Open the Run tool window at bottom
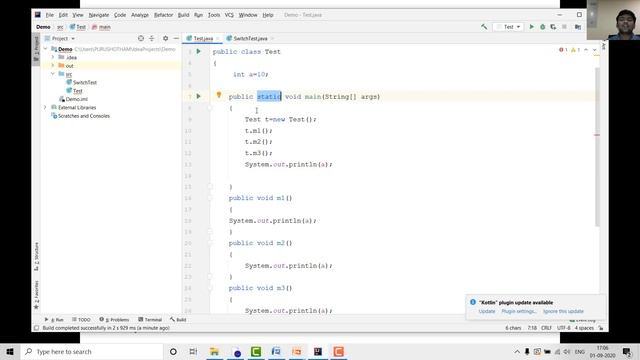640x360 pixels. 54,320
